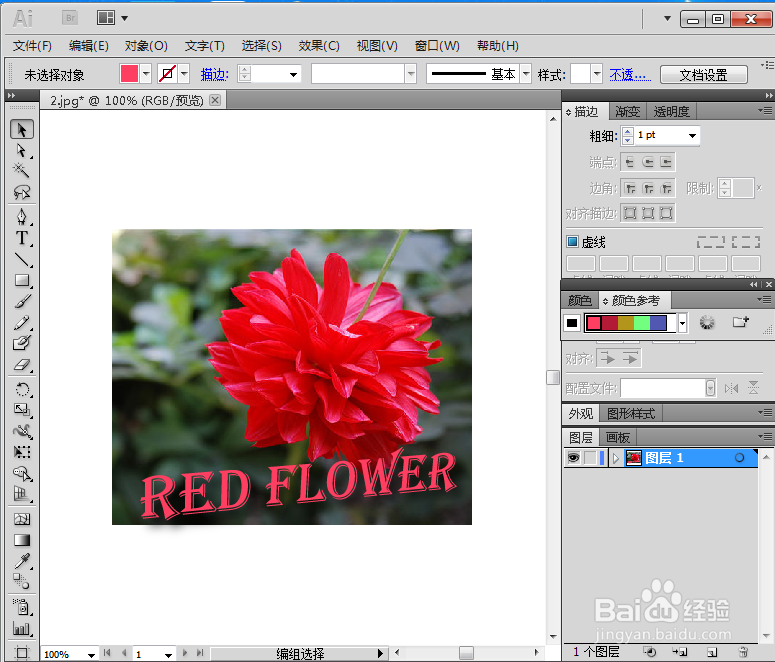Select the Warp tool
The image size is (775, 662).
tap(22, 431)
